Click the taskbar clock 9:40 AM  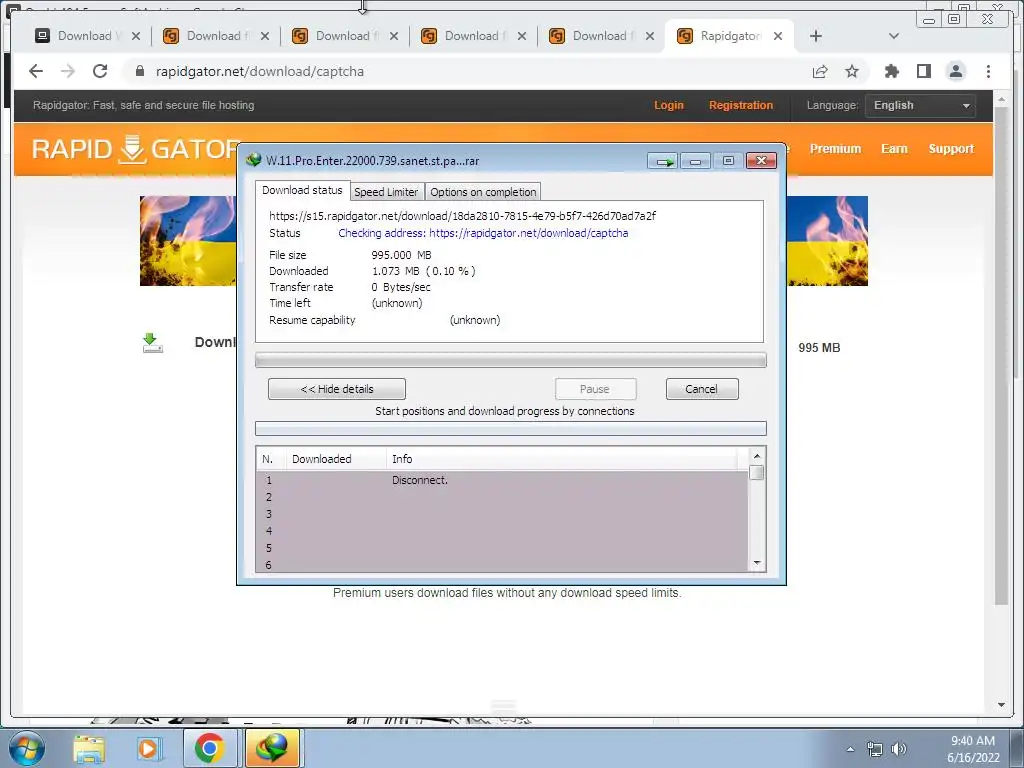point(972,741)
